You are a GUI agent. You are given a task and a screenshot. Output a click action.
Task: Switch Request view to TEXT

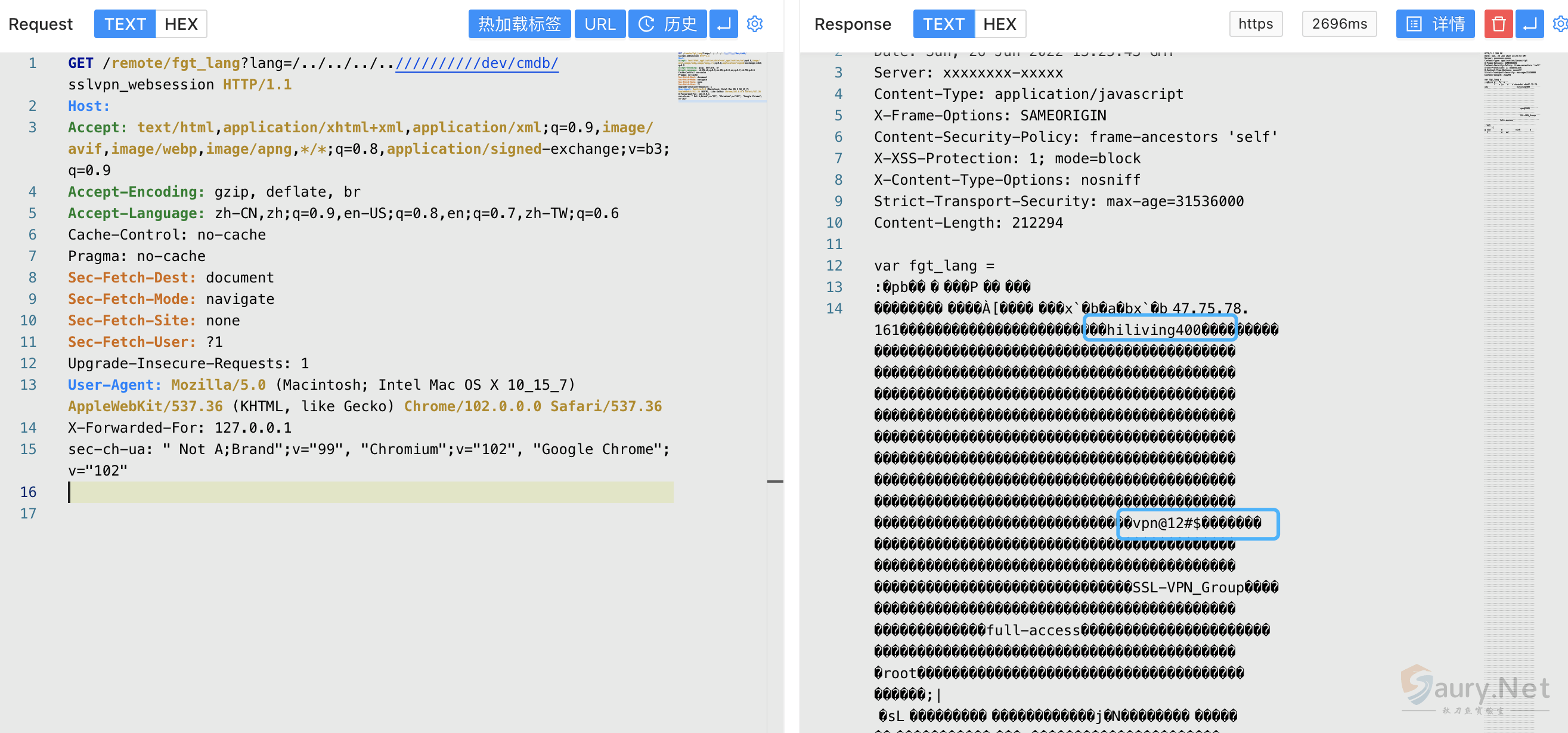(x=125, y=24)
